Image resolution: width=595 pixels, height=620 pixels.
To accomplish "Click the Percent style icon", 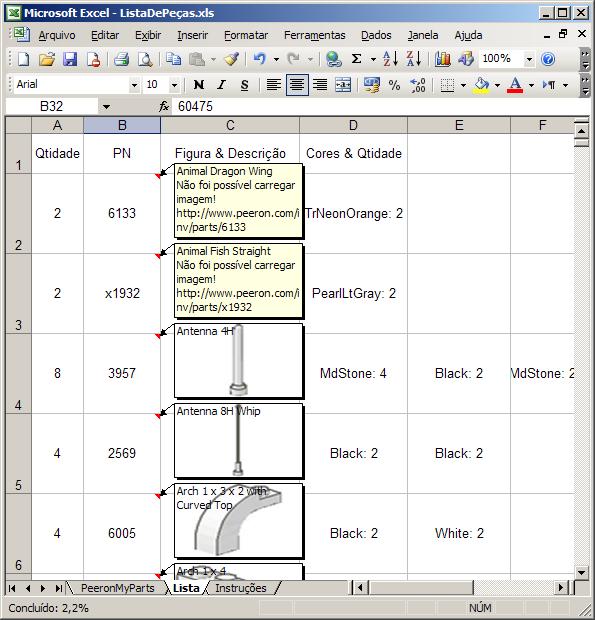I will pyautogui.click(x=394, y=85).
